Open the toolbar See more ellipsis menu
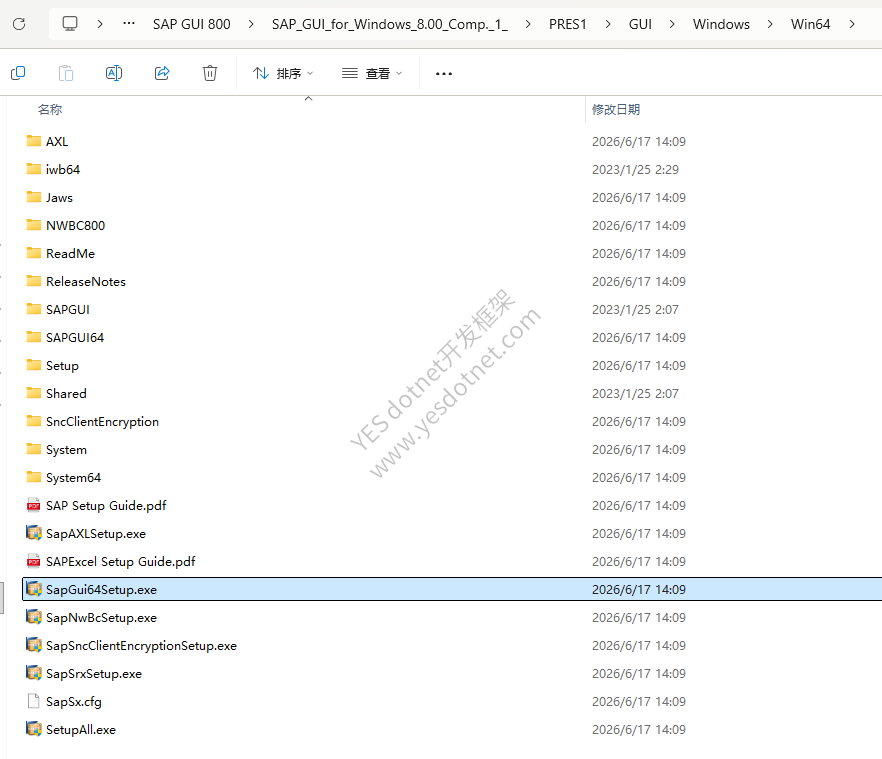 pyautogui.click(x=444, y=74)
